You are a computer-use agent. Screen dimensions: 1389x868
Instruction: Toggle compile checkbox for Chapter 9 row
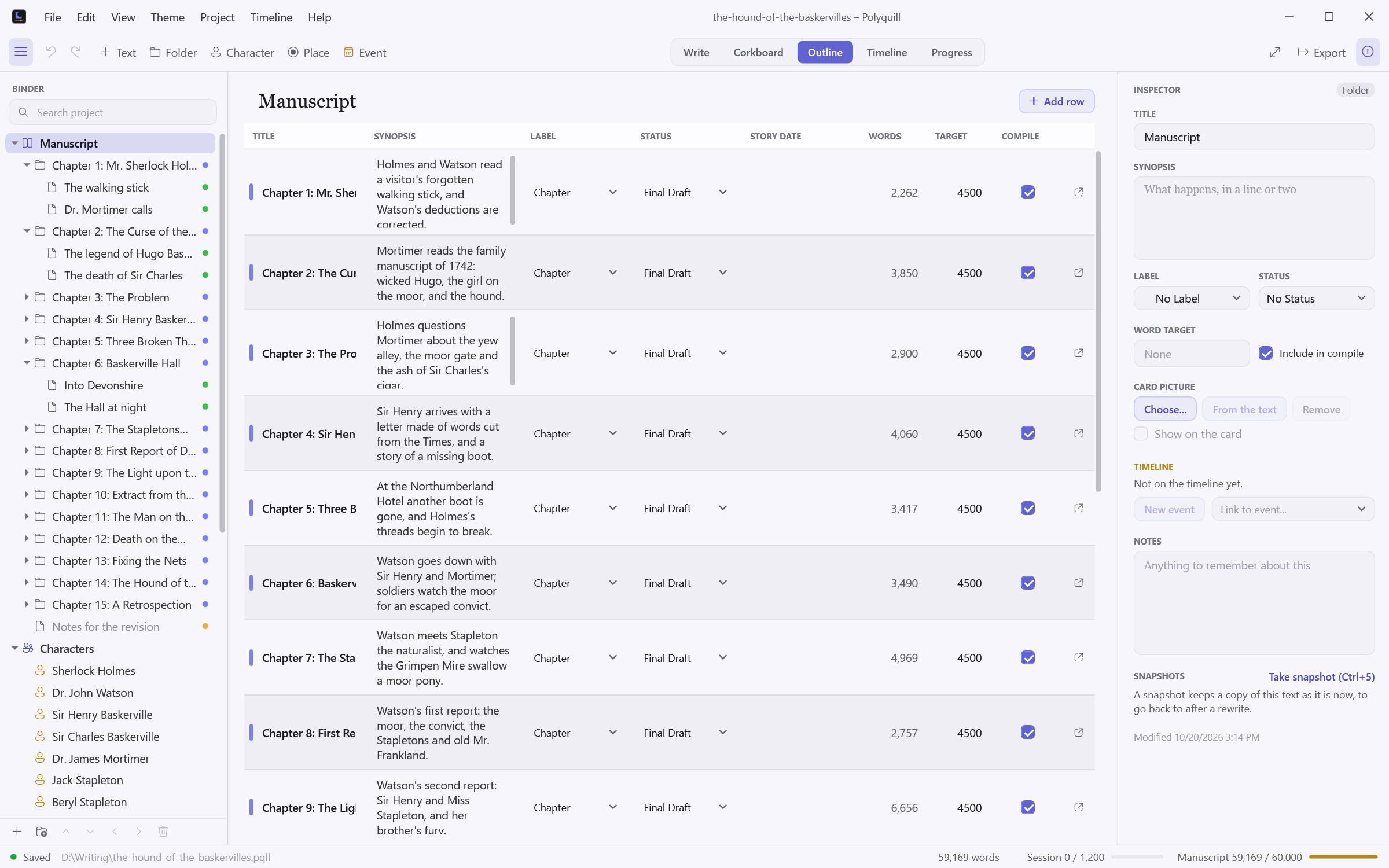[1028, 807]
